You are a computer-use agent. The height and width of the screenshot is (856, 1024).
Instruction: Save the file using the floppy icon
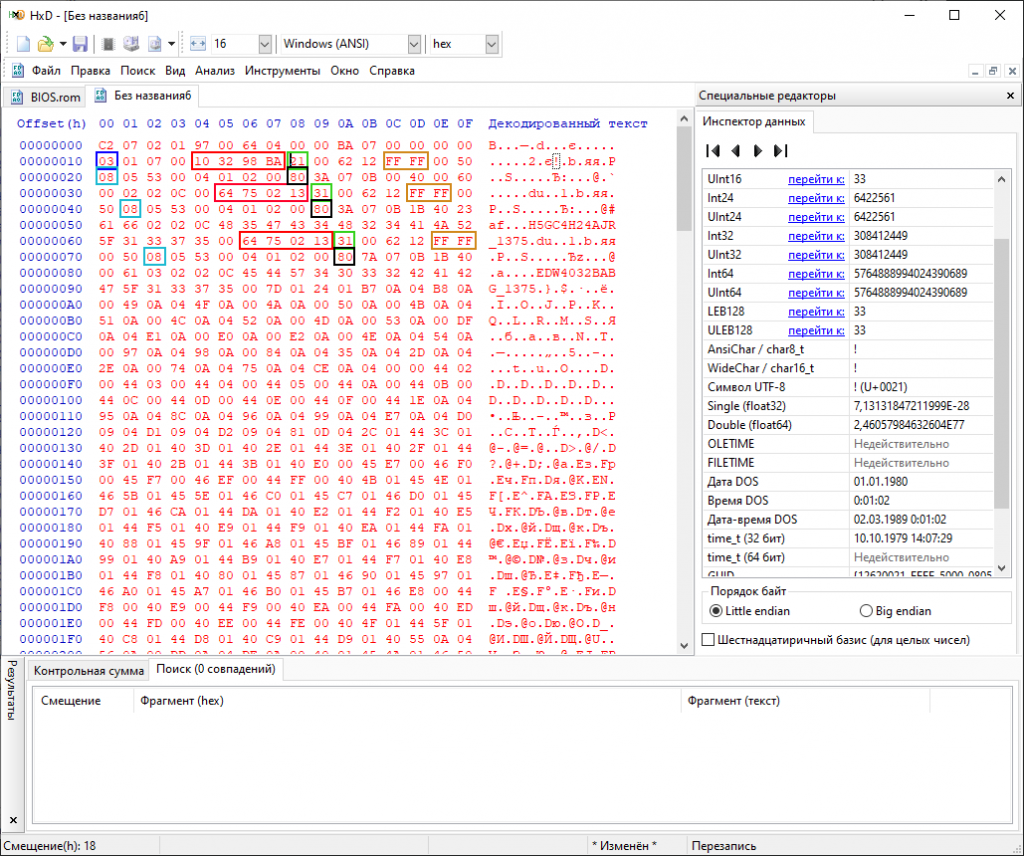(80, 44)
